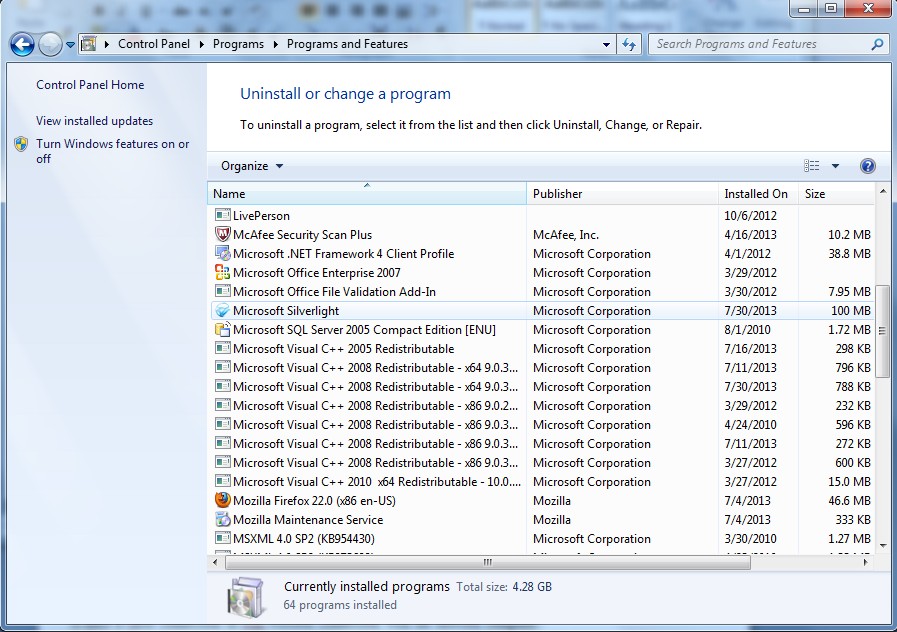Select the Control Panel breadcrumb
The image size is (897, 632).
(154, 44)
